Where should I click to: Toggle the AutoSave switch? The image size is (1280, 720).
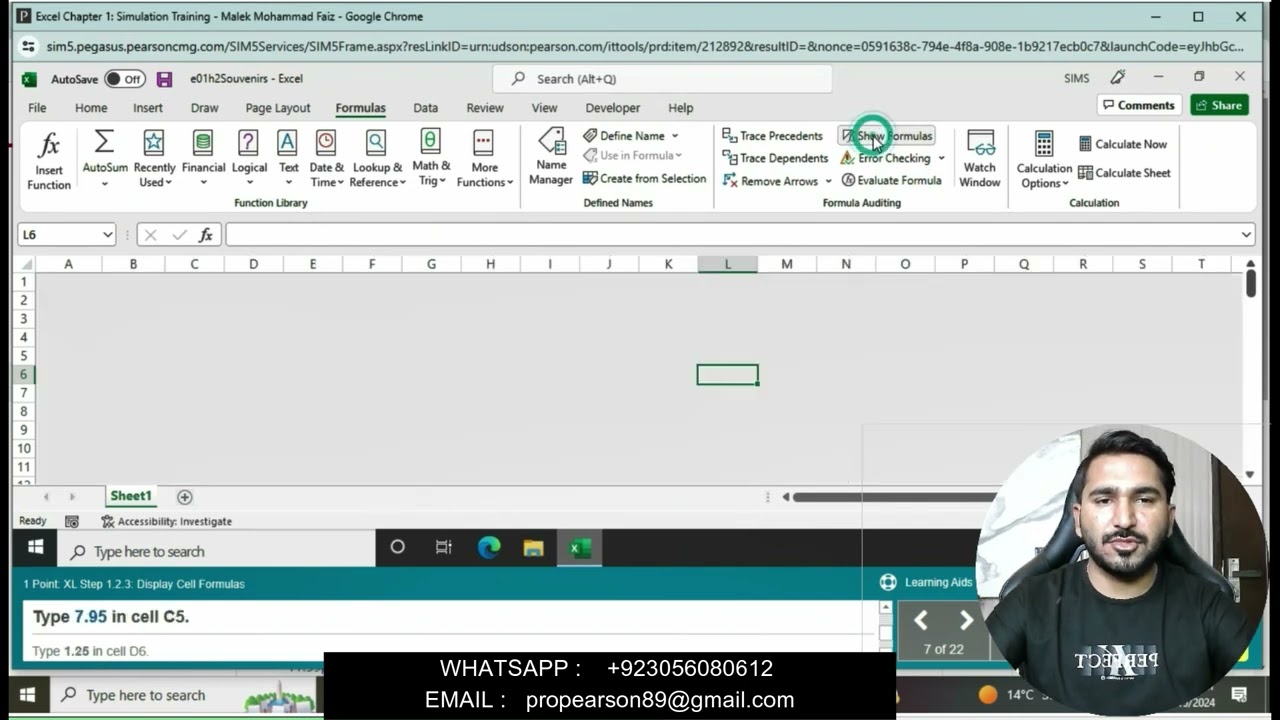(125, 79)
